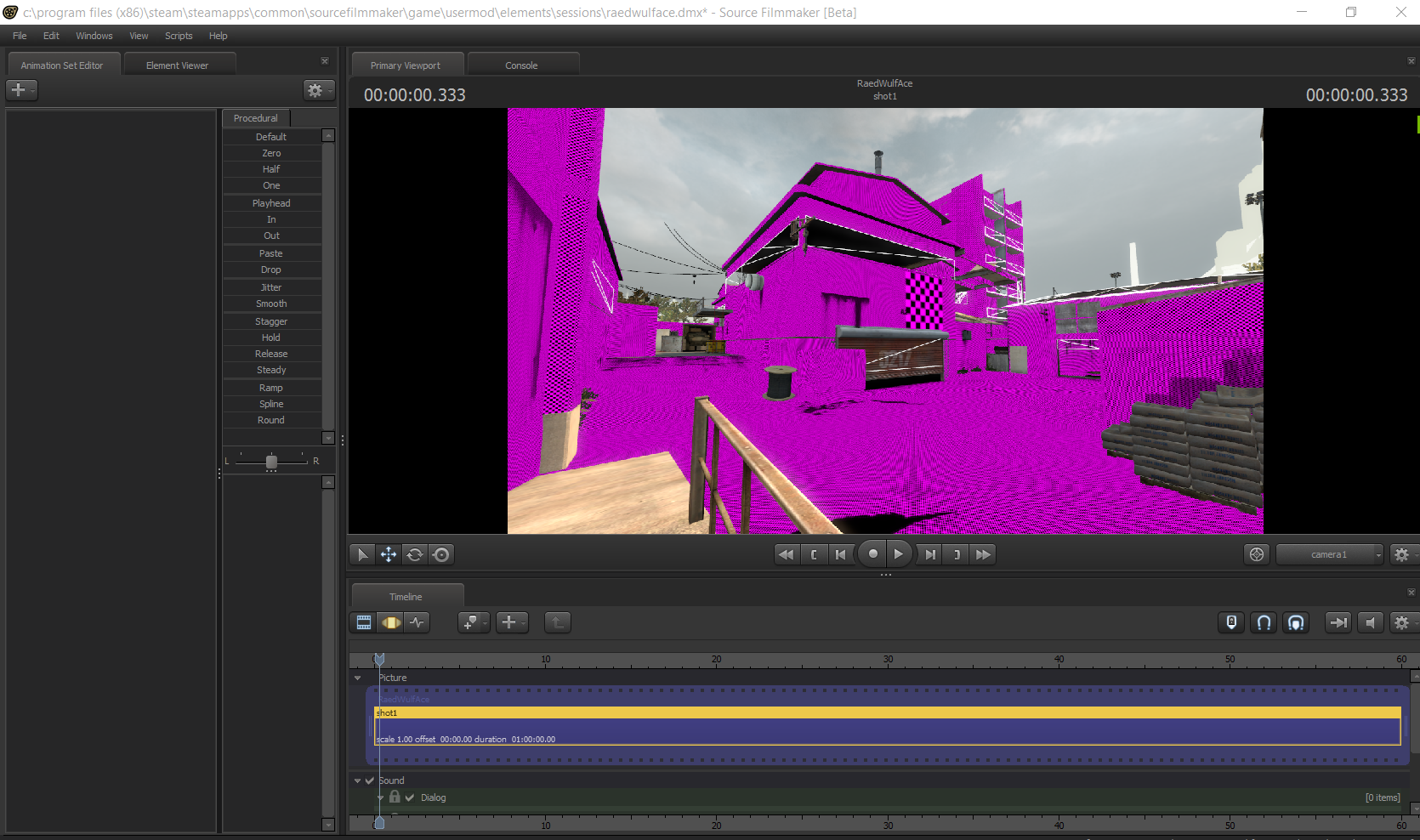Image resolution: width=1420 pixels, height=840 pixels.
Task: Open the Graph Editor waveform icon
Action: [x=417, y=622]
